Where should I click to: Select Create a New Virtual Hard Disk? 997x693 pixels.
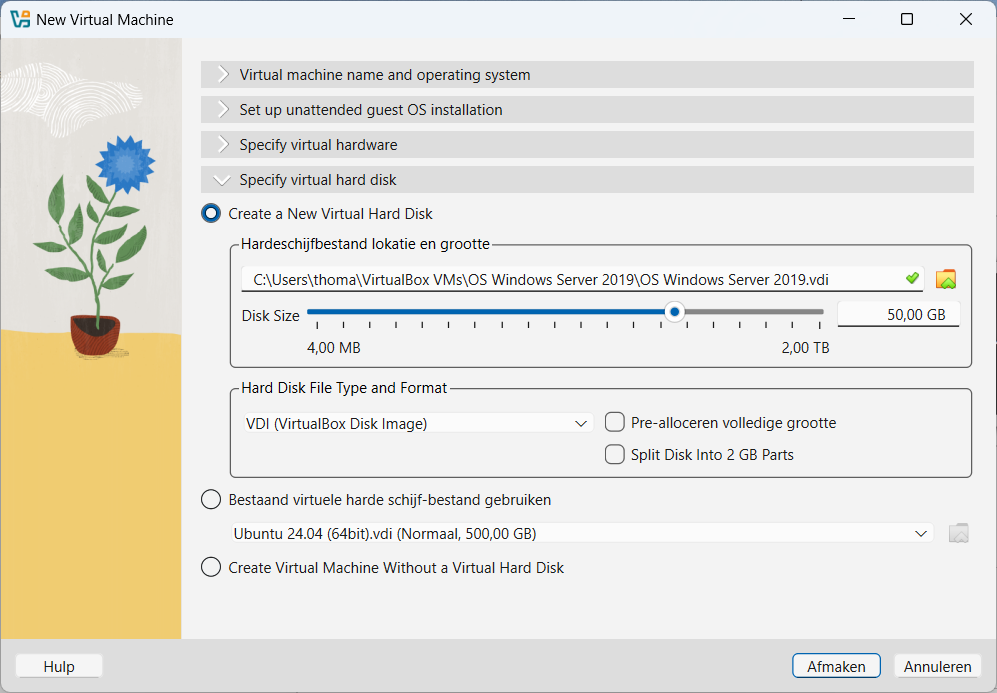click(x=211, y=213)
